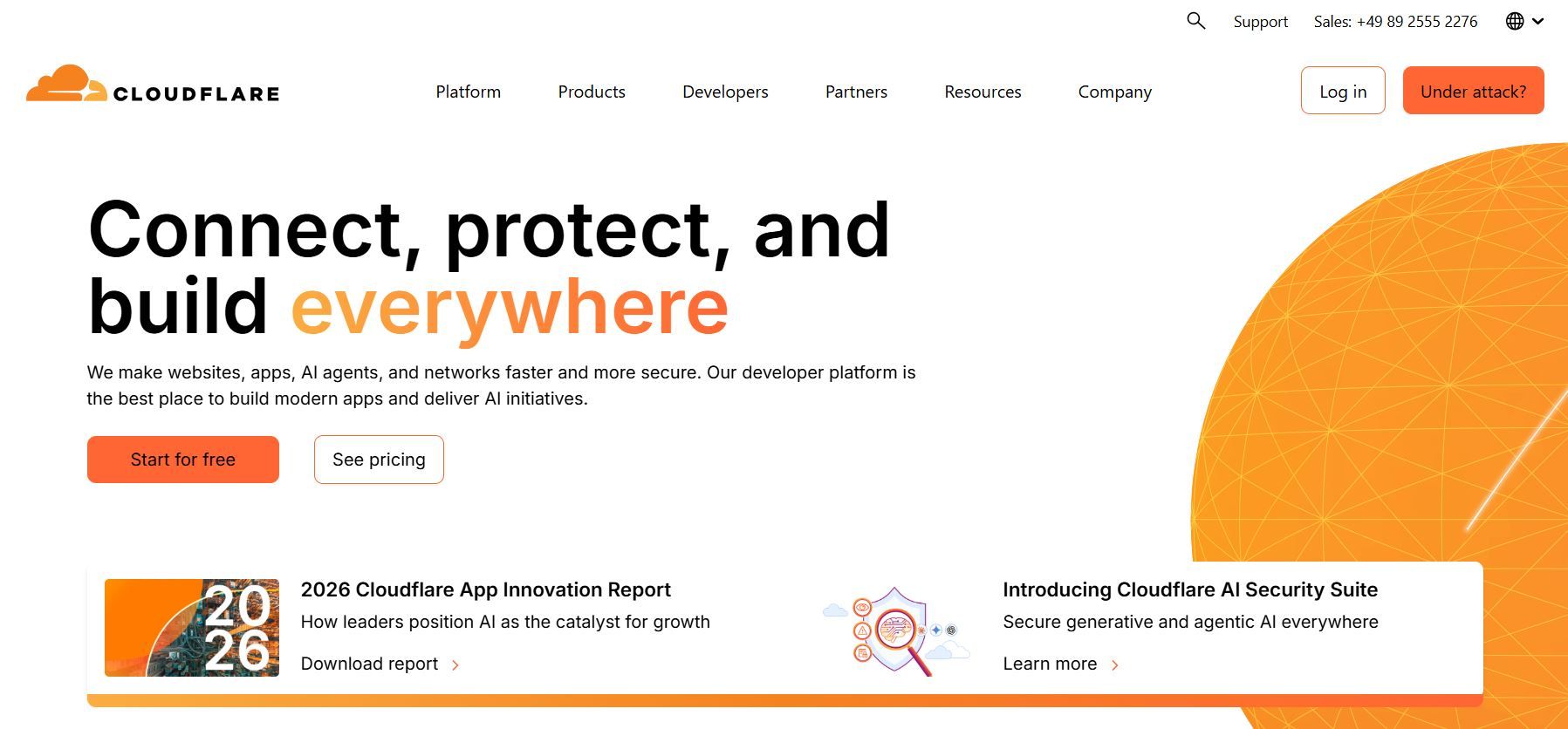Click the search magnifier icon
The height and width of the screenshot is (729, 1568).
point(1195,21)
